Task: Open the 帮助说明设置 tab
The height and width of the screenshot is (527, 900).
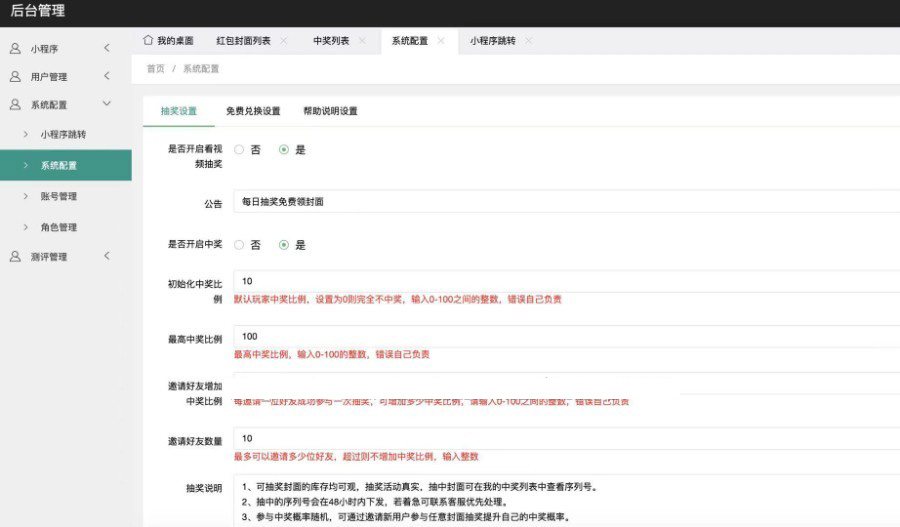Action: pos(330,111)
